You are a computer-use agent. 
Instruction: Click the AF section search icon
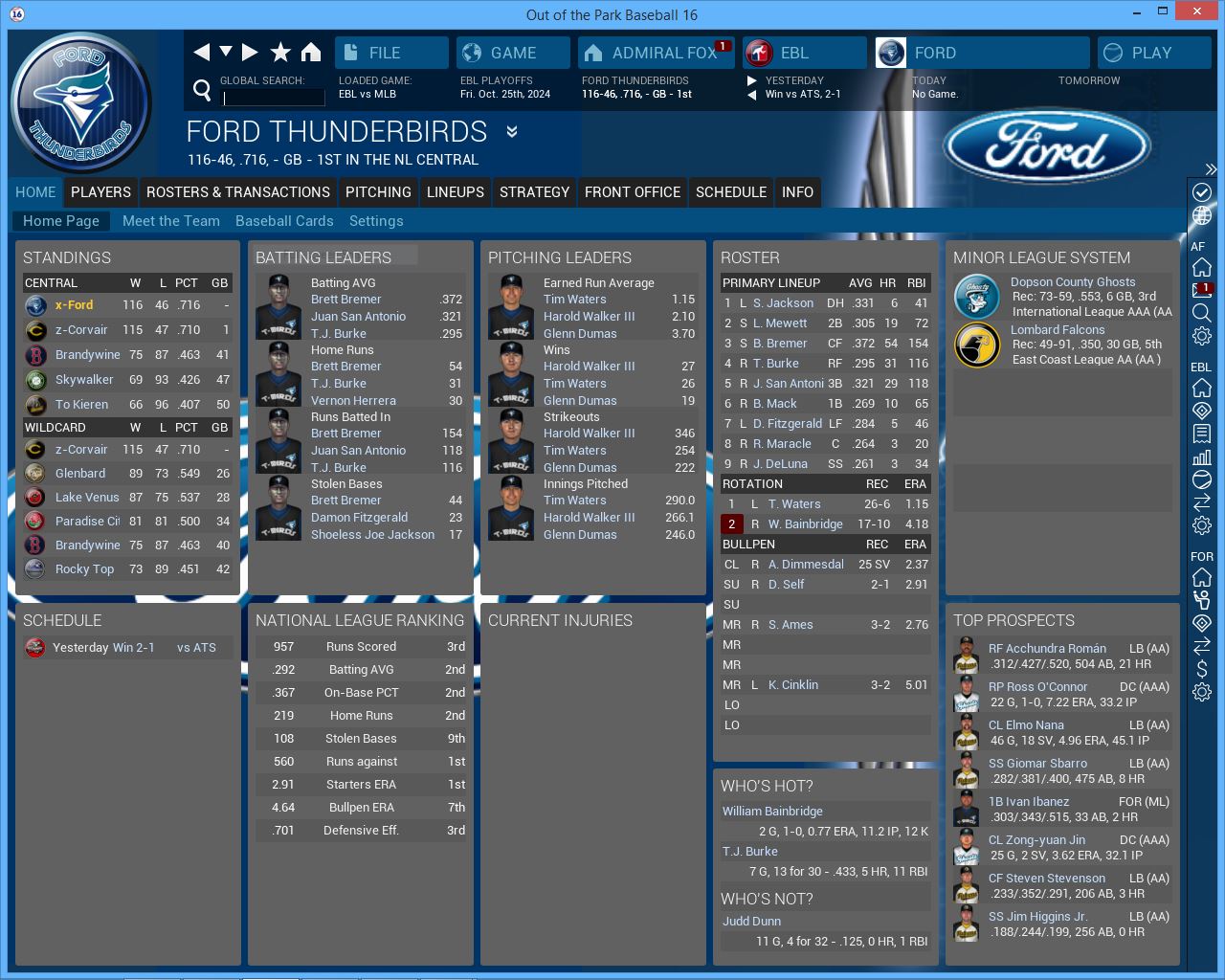tap(1202, 313)
